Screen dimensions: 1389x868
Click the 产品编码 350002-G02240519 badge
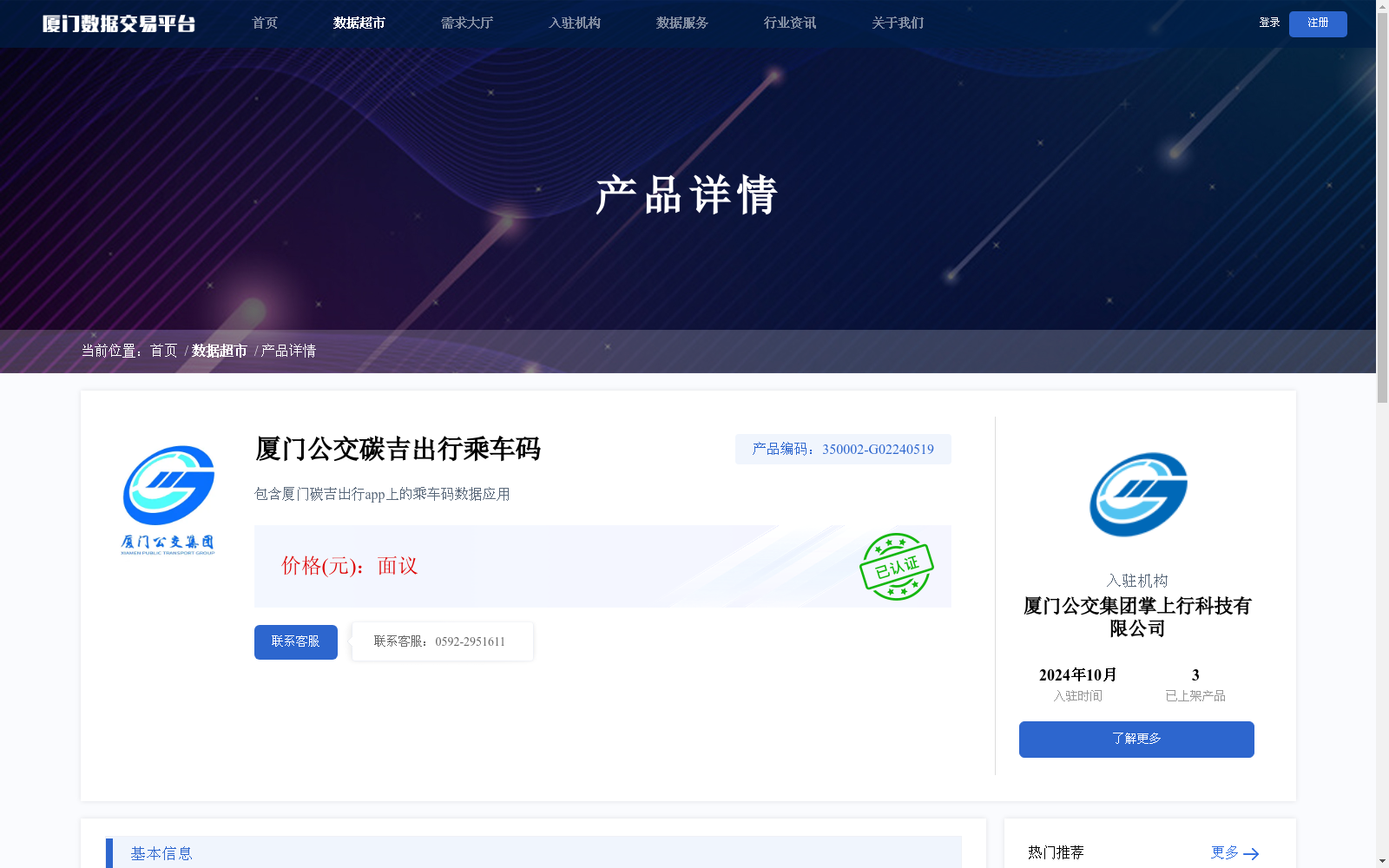(x=843, y=449)
